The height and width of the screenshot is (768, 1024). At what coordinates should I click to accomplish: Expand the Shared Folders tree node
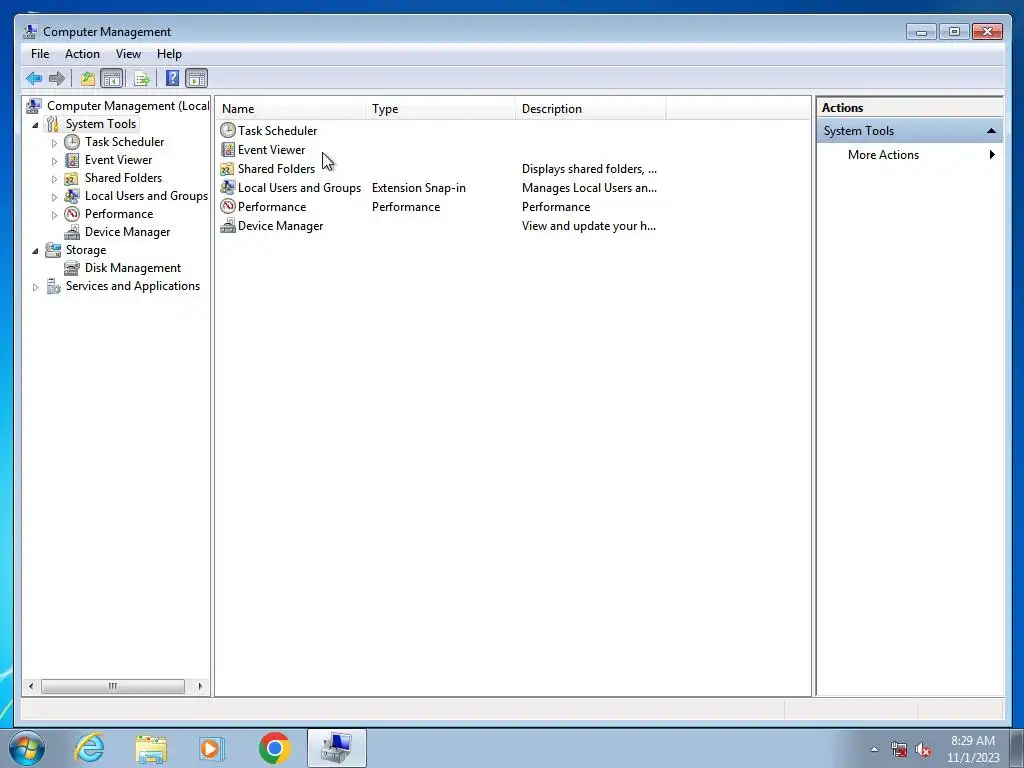click(x=54, y=179)
